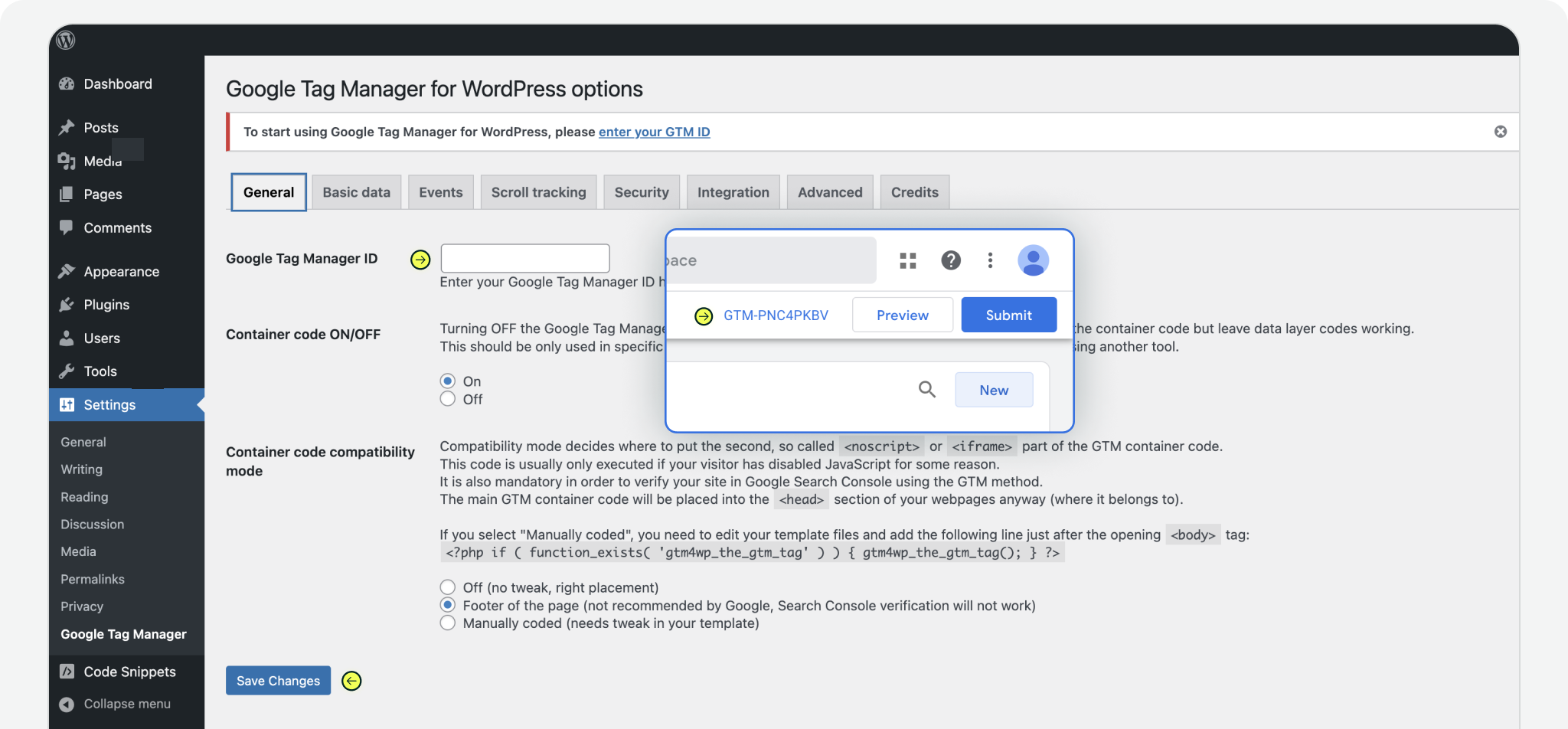The width and height of the screenshot is (1568, 729).
Task: Click the Tools wrench icon
Action: pos(67,371)
